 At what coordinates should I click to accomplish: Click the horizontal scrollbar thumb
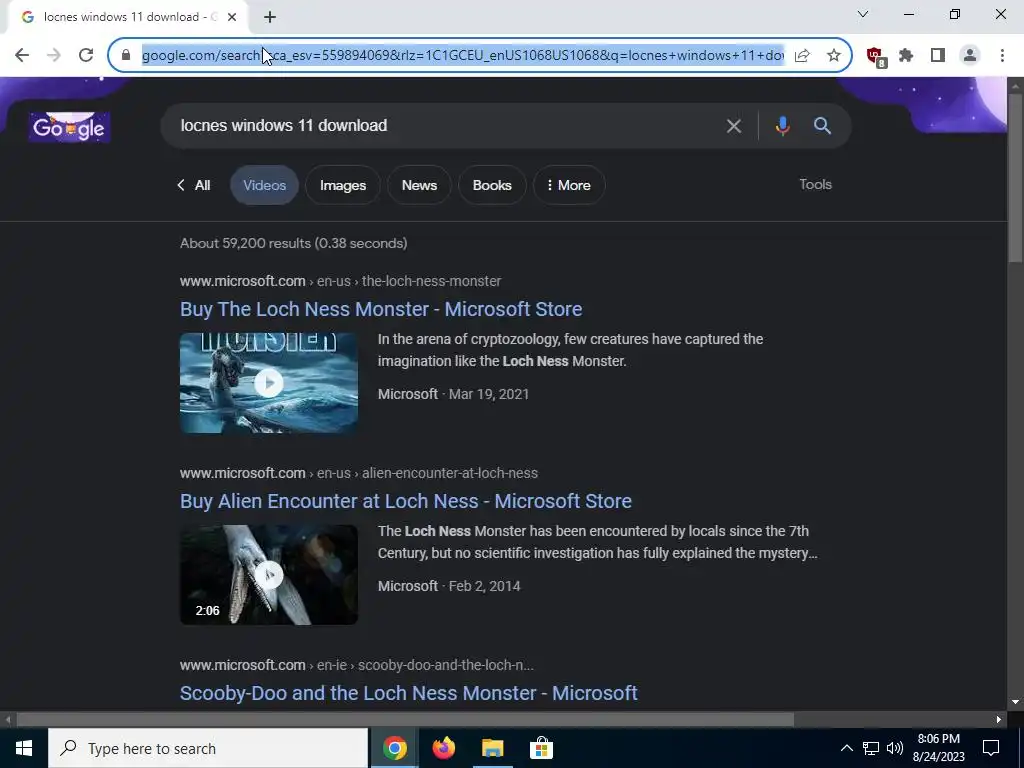pyautogui.click(x=405, y=720)
